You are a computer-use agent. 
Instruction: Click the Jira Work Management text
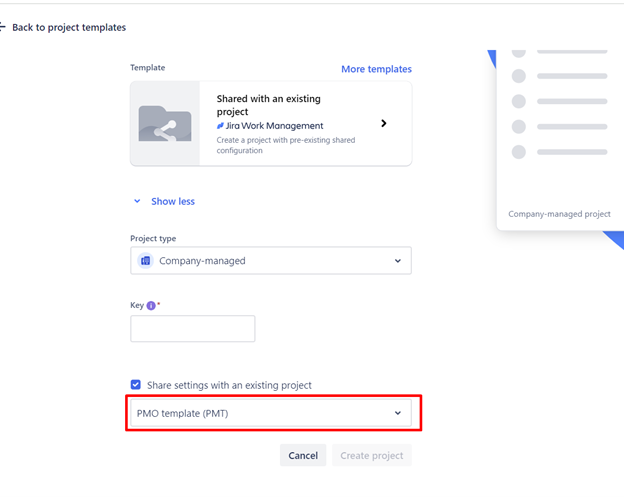click(275, 126)
